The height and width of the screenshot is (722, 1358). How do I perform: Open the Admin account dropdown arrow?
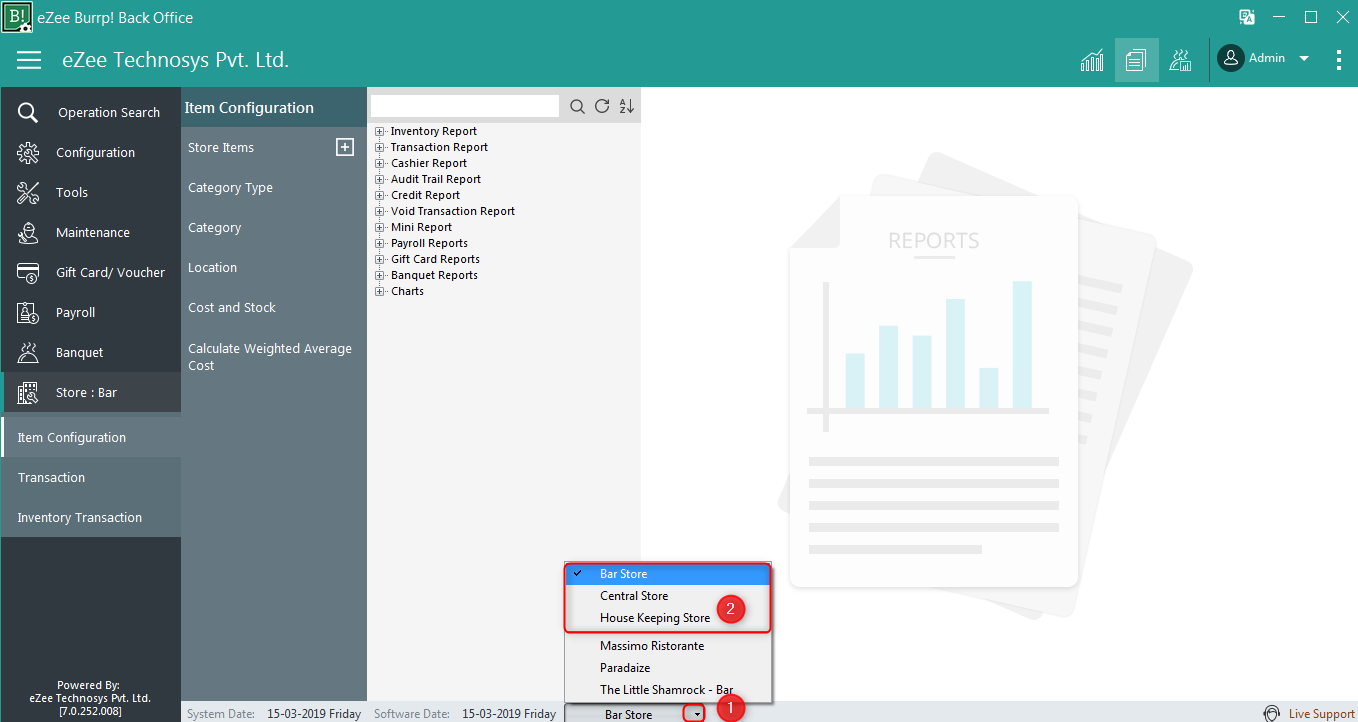point(1304,59)
